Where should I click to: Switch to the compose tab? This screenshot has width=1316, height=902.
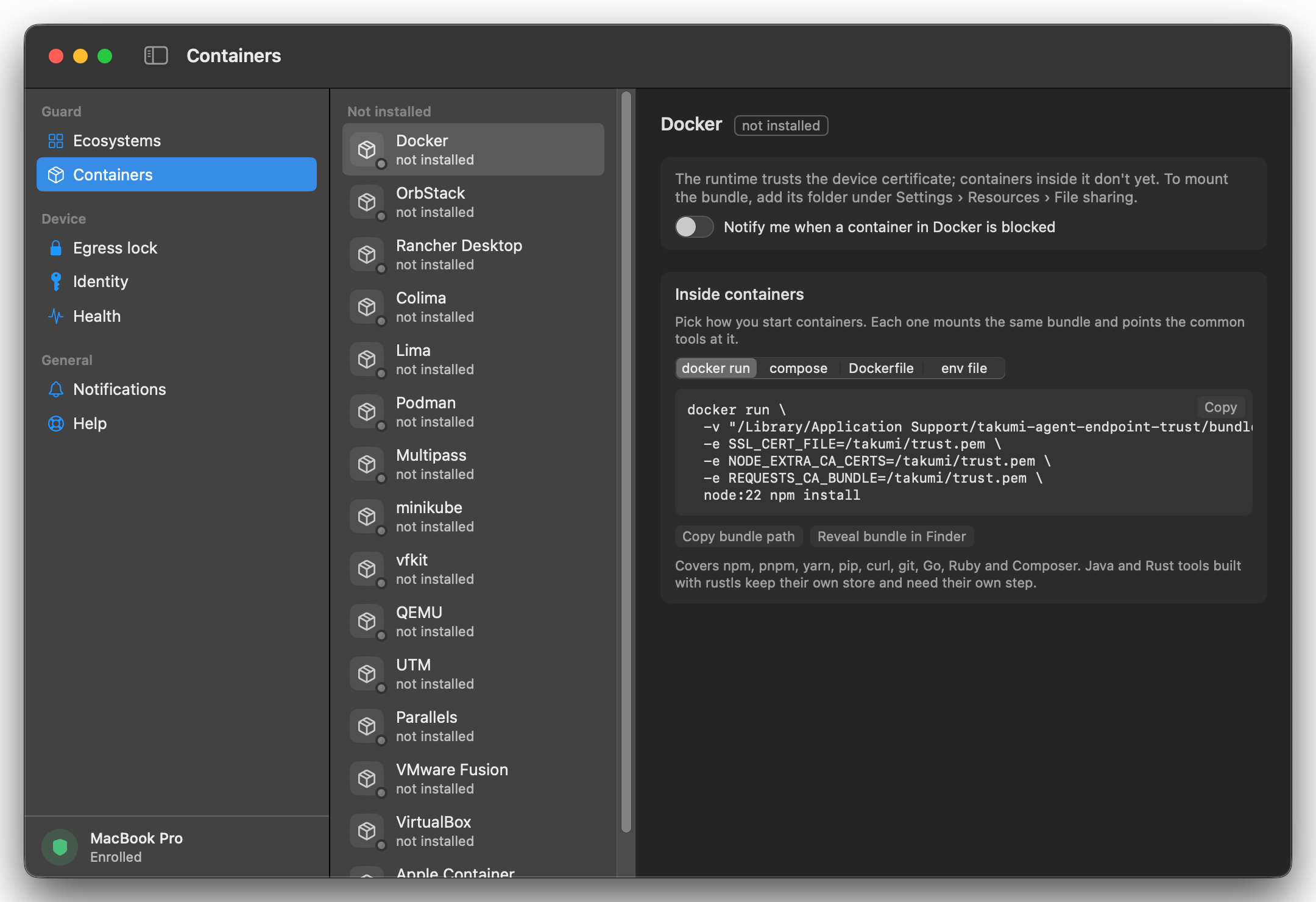click(x=798, y=368)
